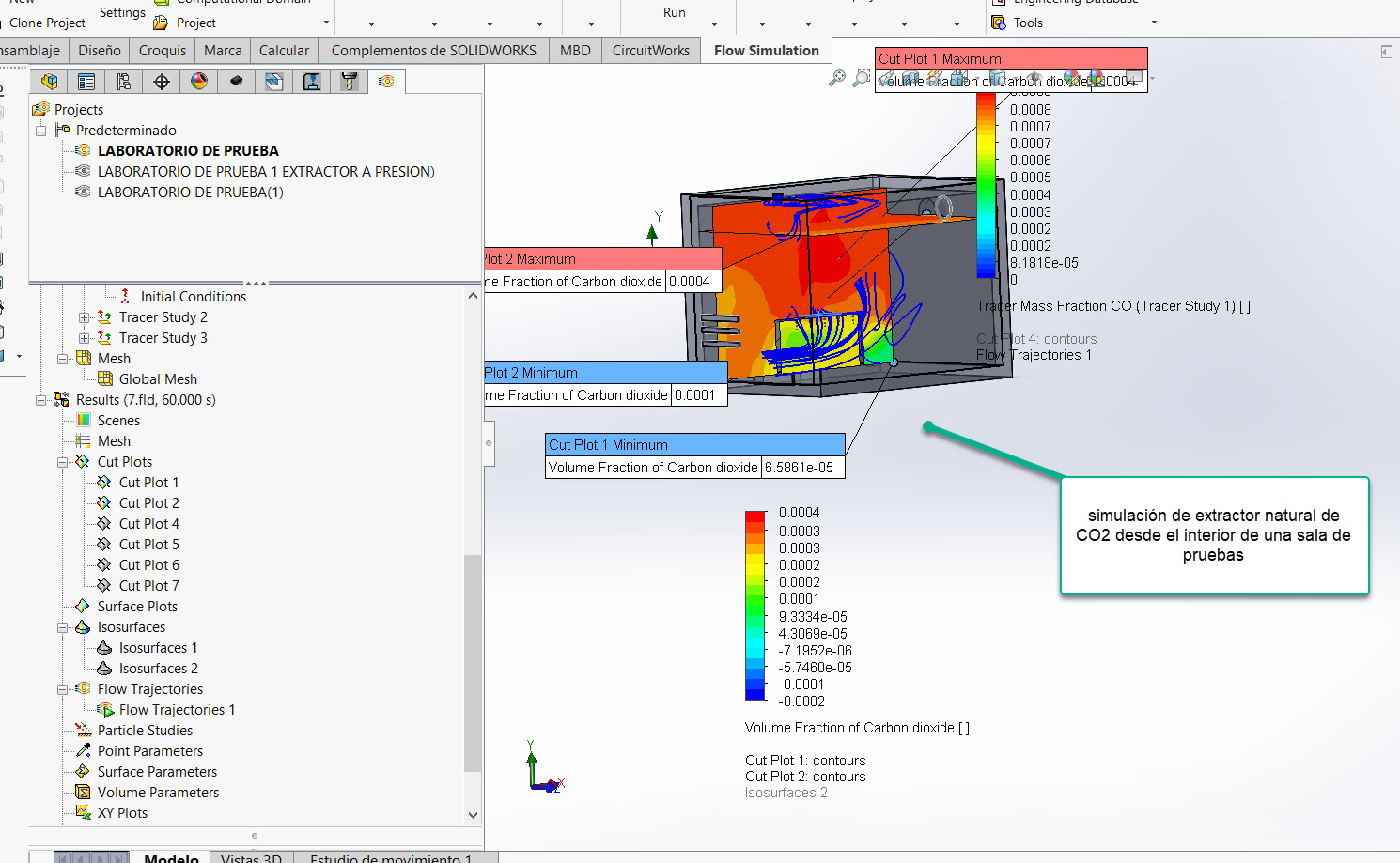
Task: Click the XY Plots icon
Action: click(x=83, y=813)
